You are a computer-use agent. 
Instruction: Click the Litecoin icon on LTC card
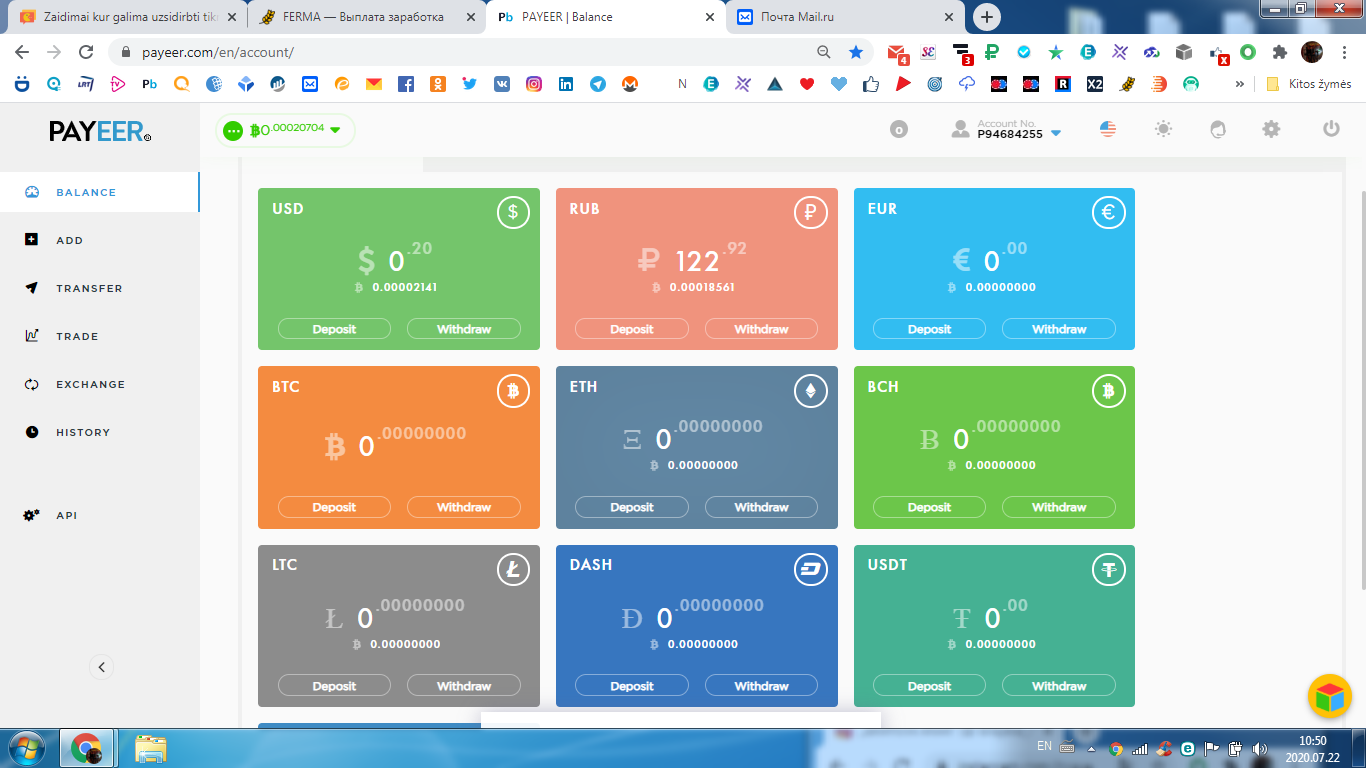[513, 570]
